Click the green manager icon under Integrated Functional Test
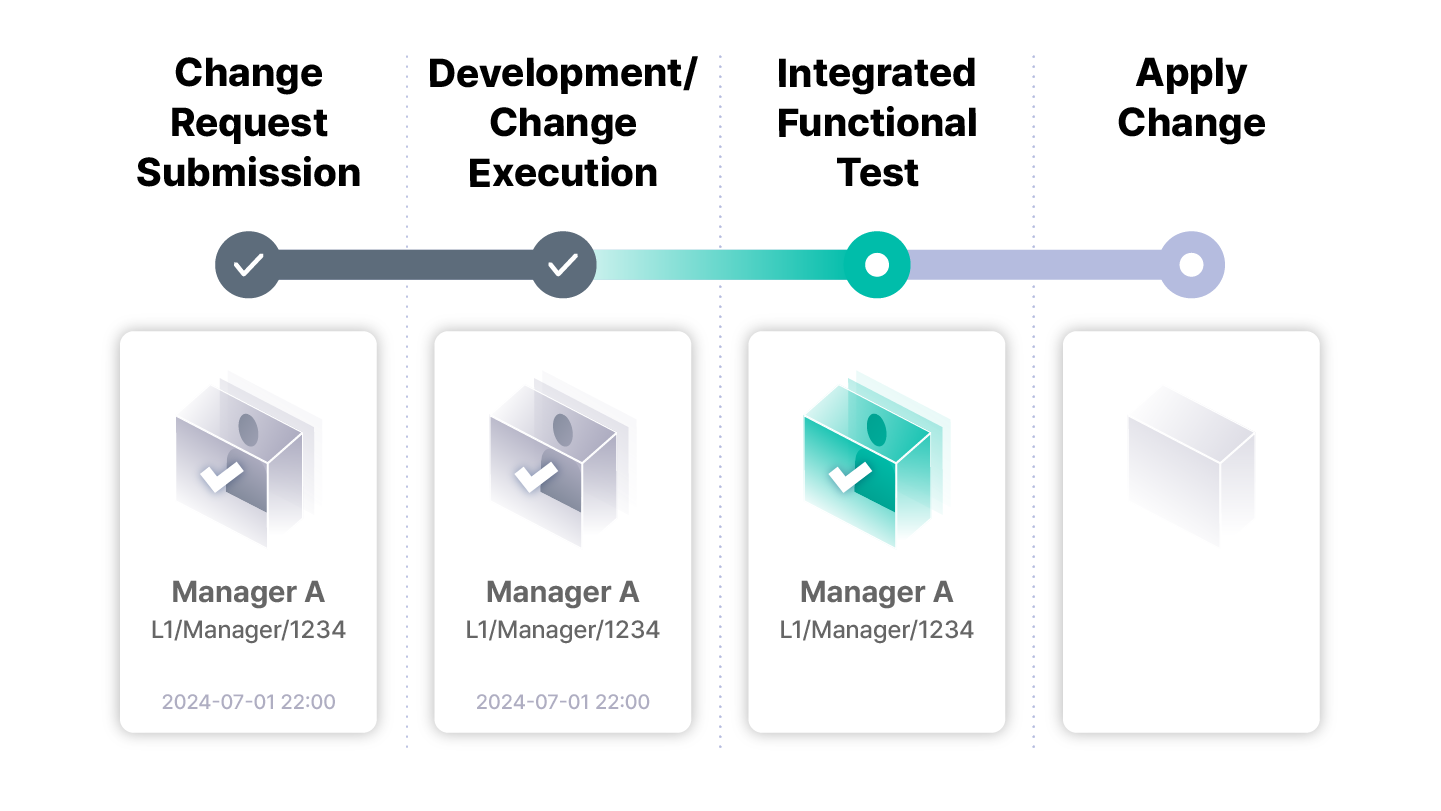 (x=877, y=460)
